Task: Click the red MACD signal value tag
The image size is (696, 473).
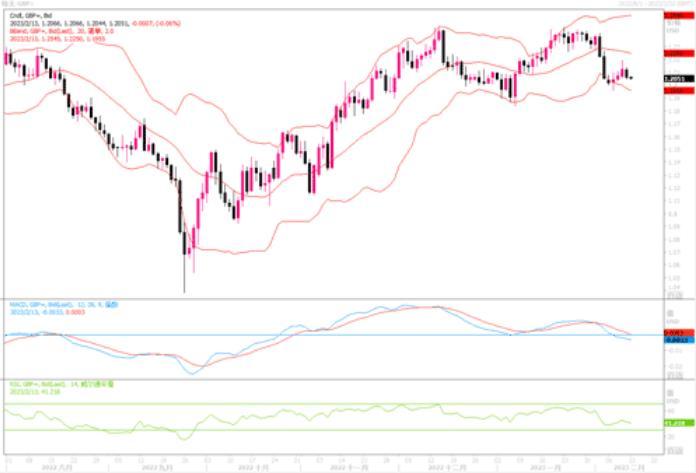Action: [674, 332]
